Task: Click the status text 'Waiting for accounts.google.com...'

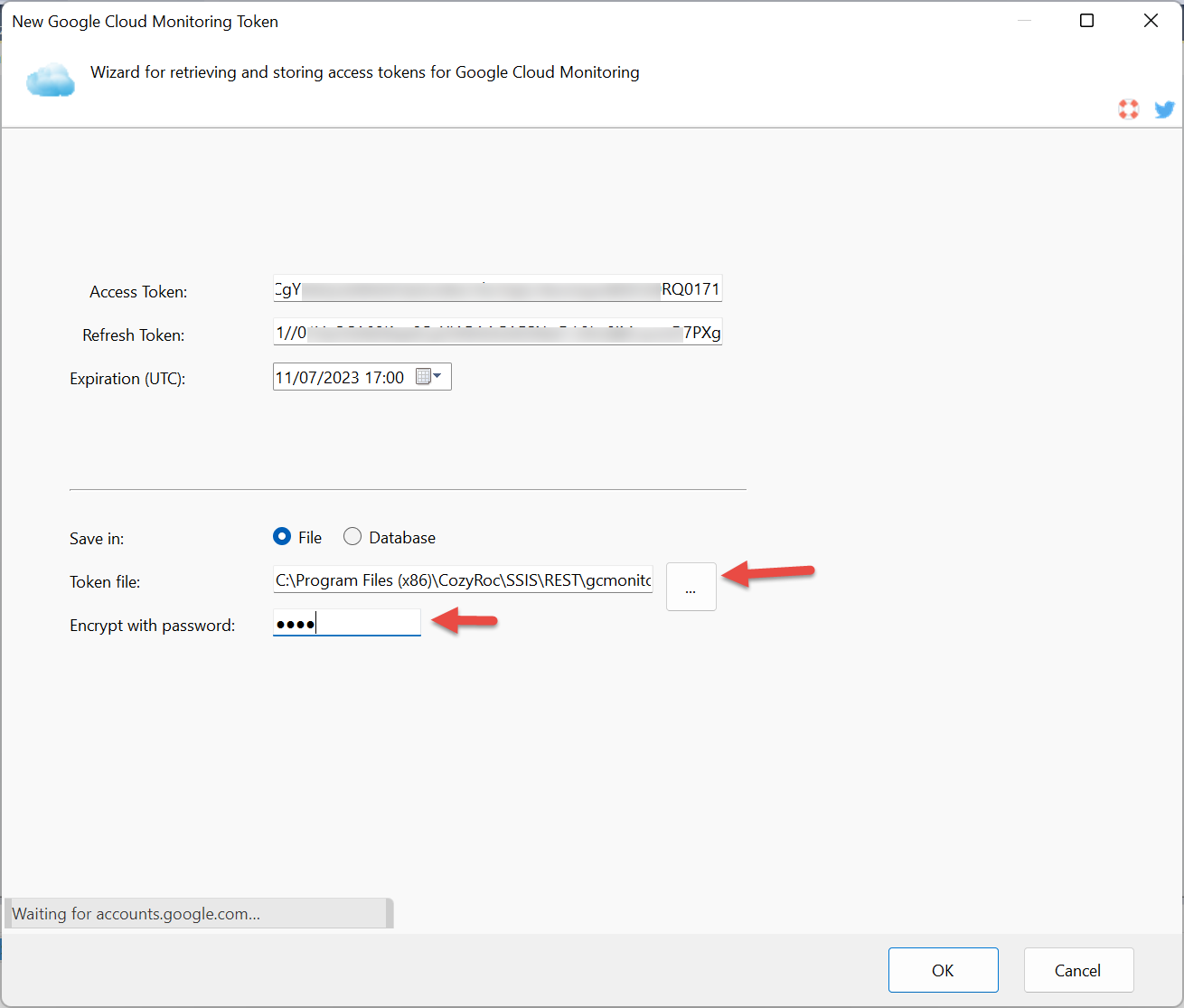Action: [x=136, y=914]
